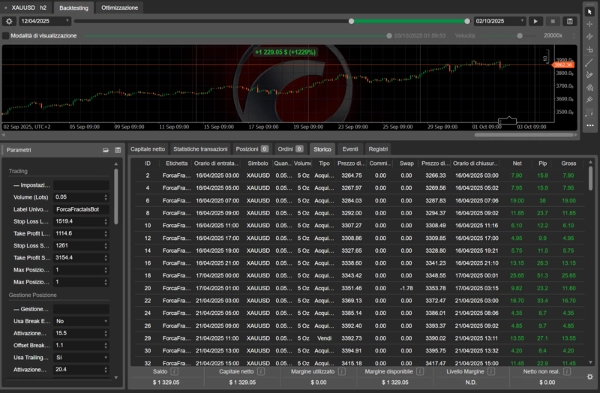Pick the pencil drawing tool
The height and width of the screenshot is (393, 600).
coord(590,75)
